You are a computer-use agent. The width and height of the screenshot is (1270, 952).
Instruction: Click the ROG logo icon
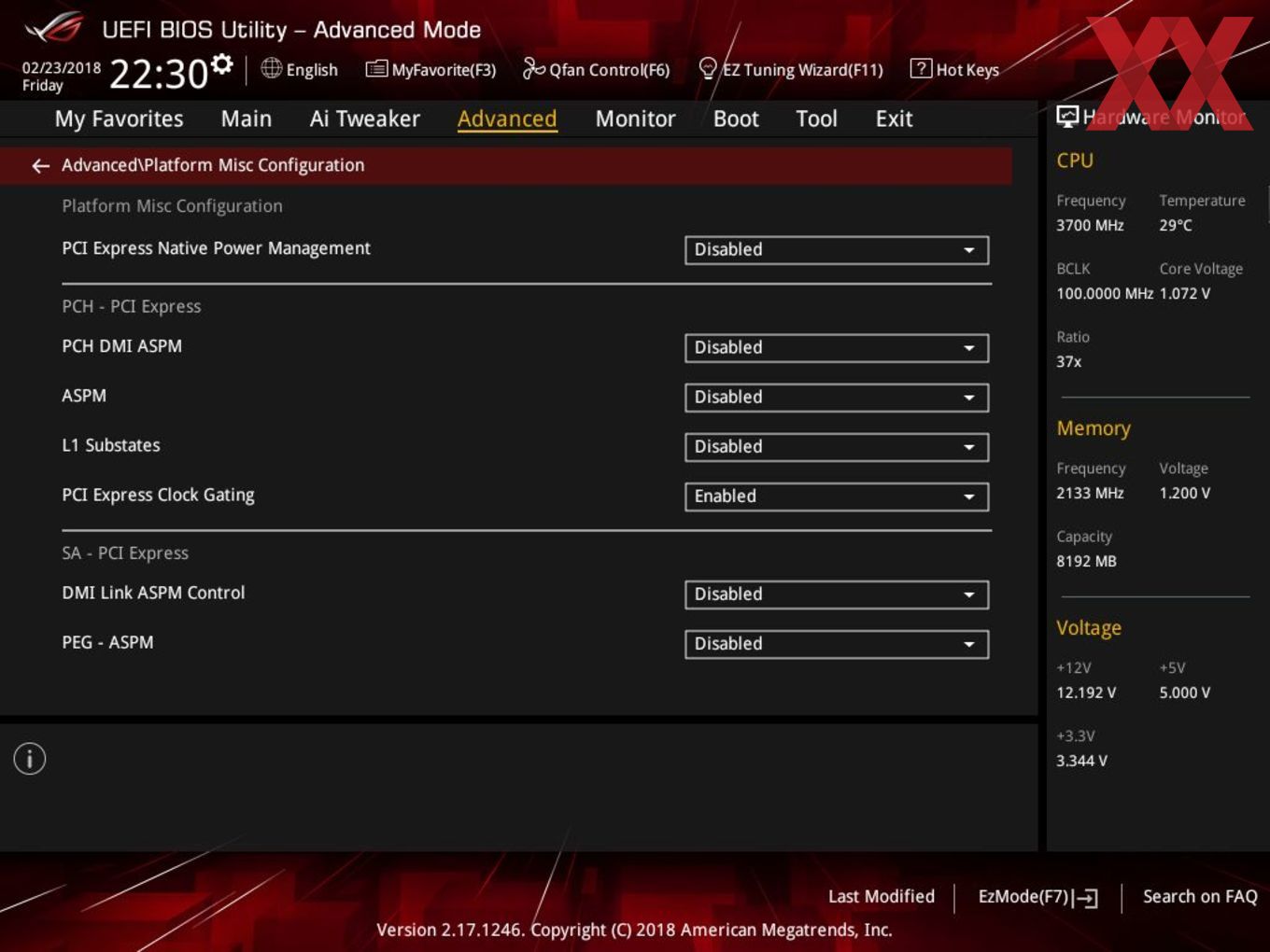(x=54, y=28)
